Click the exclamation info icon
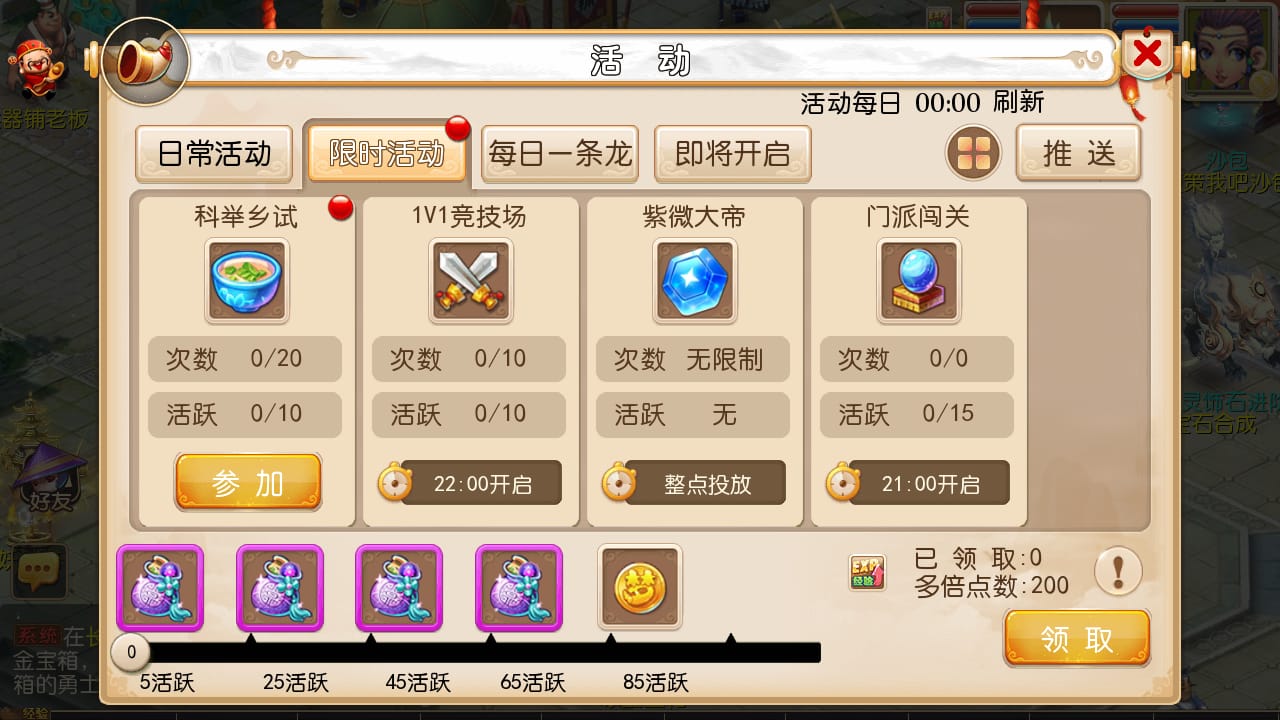1280x720 pixels. (1118, 572)
